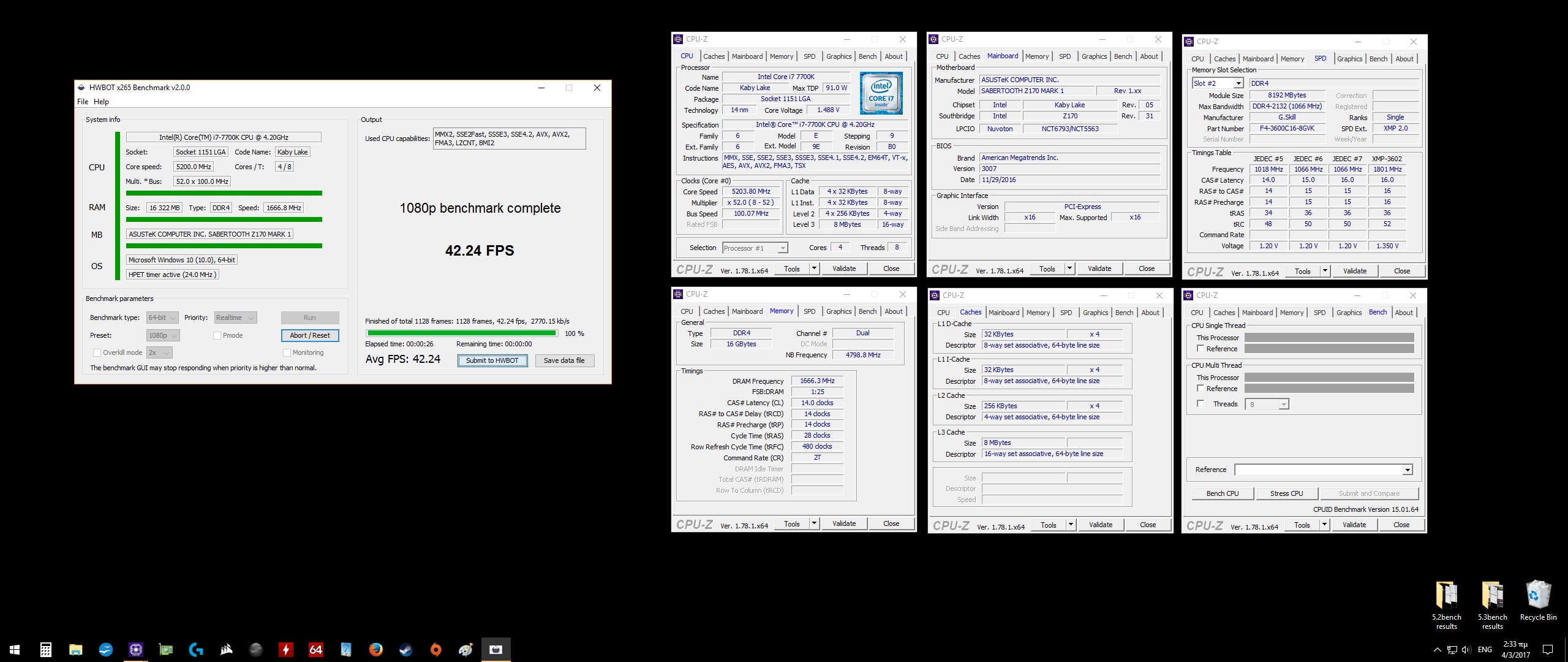Image resolution: width=1568 pixels, height=662 pixels.
Task: Toggle the Overkill mode checkbox
Action: click(97, 352)
